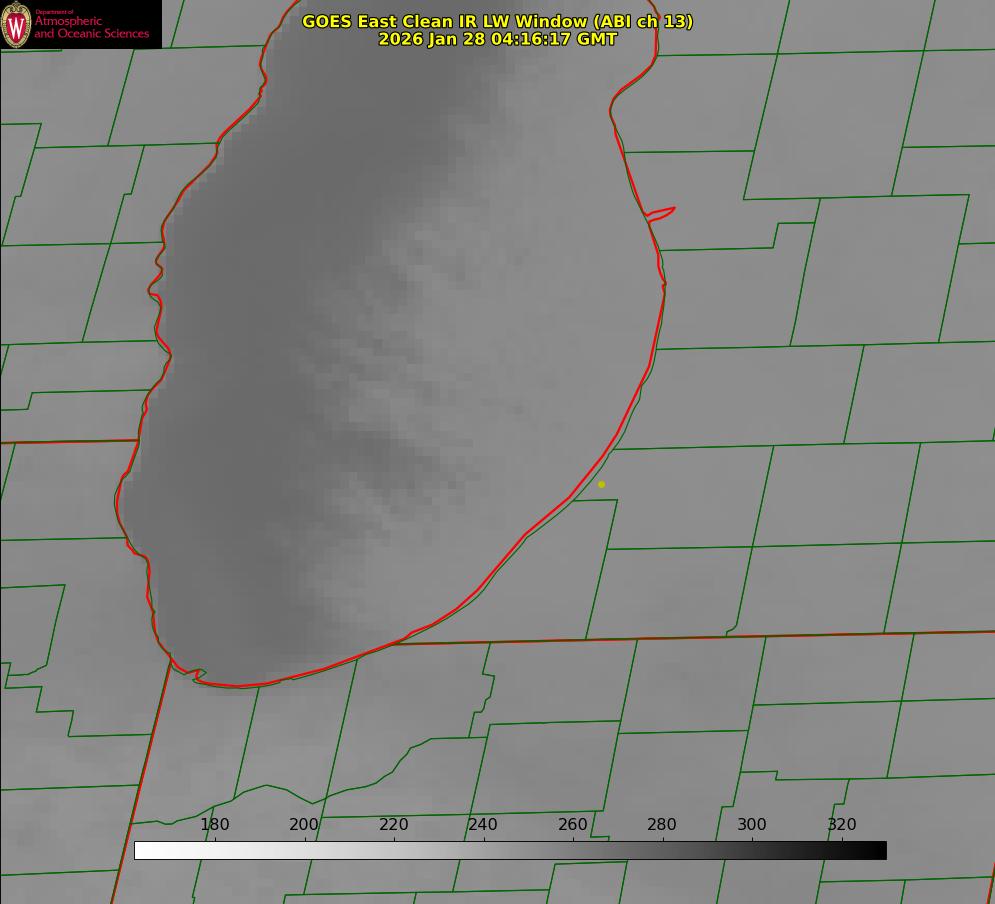Click the 180 label on the colorbar
Image resolution: width=995 pixels, height=904 pixels.
coord(215,825)
